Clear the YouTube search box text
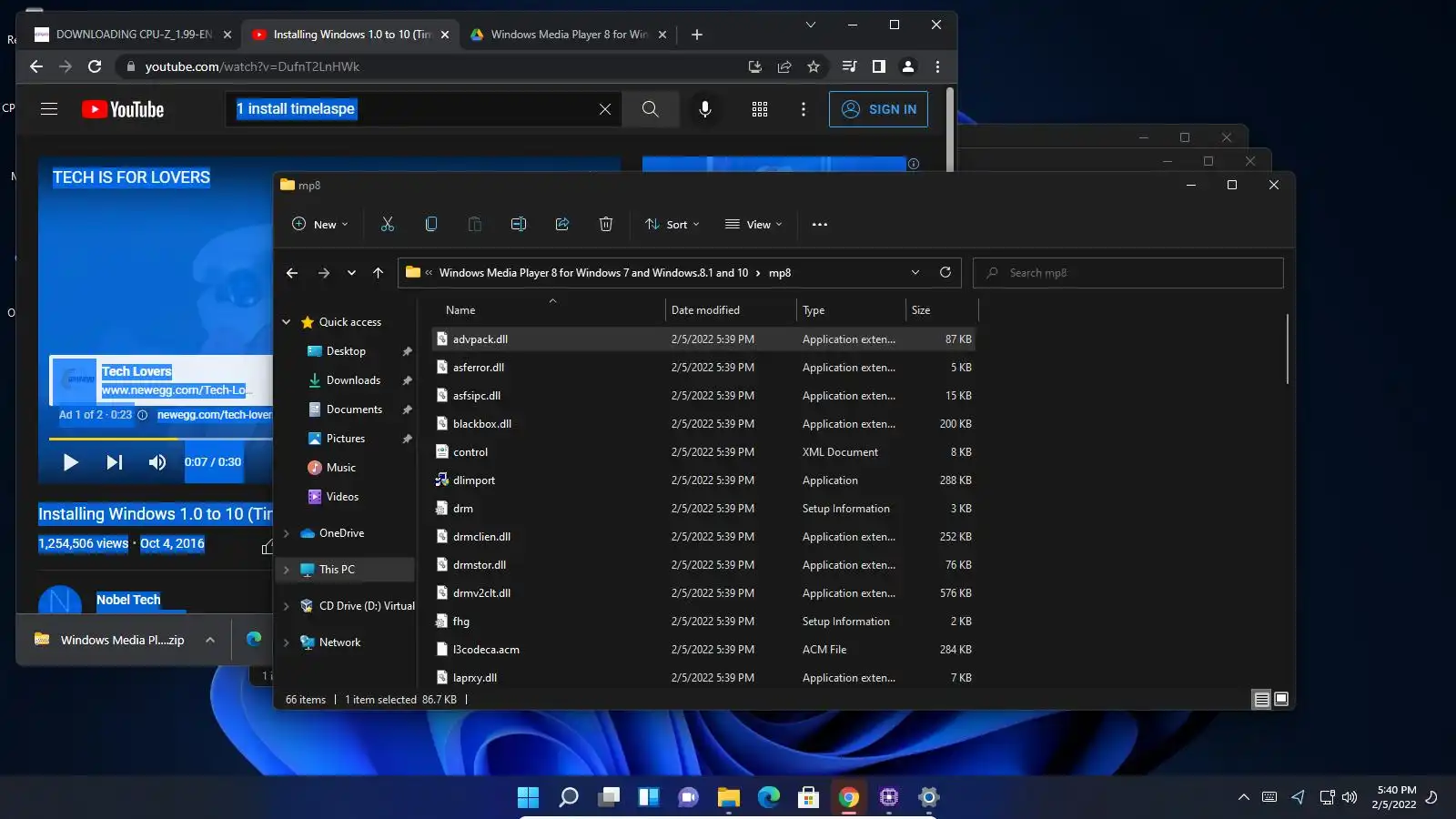Screen dimensions: 1456x819 [x=605, y=109]
